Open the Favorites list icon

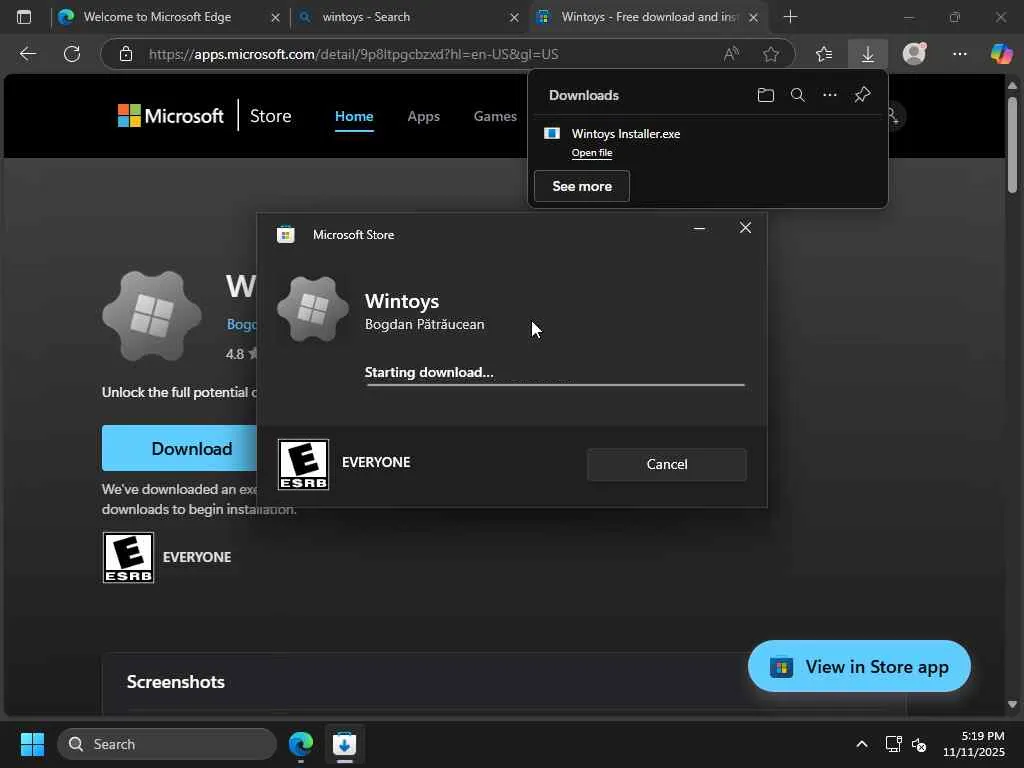824,54
